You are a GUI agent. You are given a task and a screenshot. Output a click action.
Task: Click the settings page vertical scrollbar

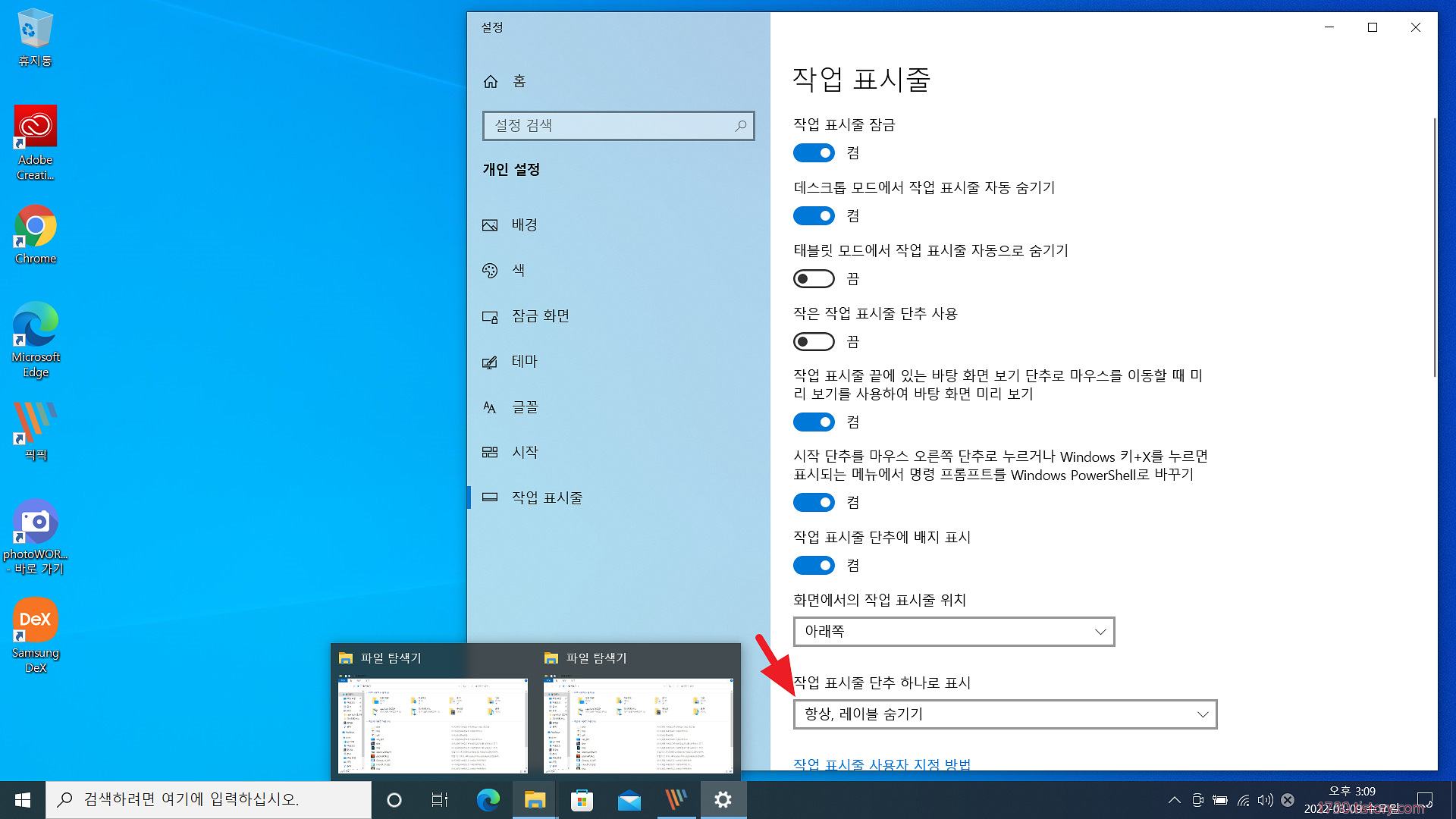tap(1434, 247)
